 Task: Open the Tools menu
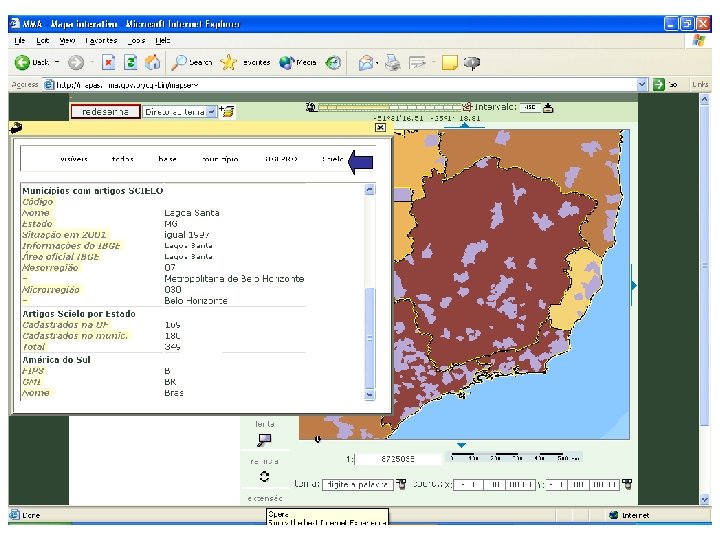point(136,41)
